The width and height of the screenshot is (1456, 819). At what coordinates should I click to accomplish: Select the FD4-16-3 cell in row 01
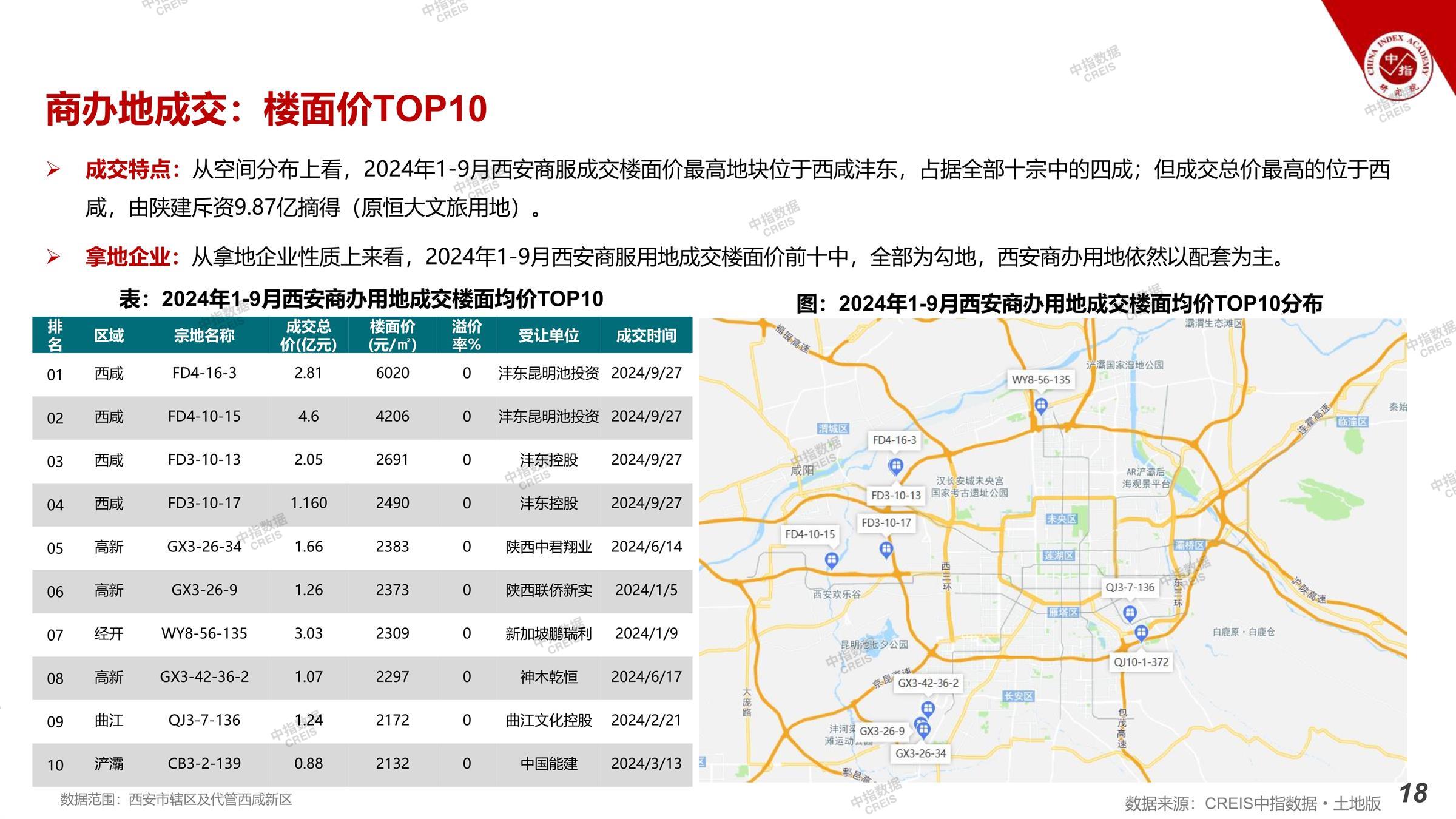click(204, 373)
